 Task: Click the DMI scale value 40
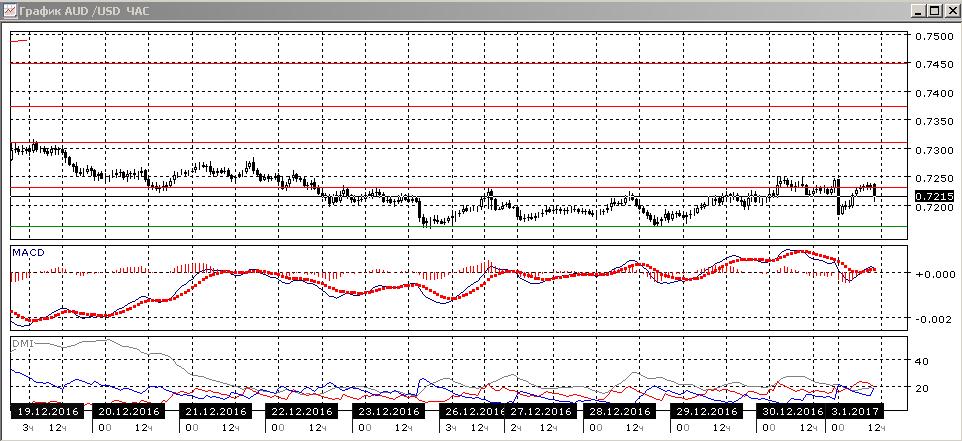point(922,361)
